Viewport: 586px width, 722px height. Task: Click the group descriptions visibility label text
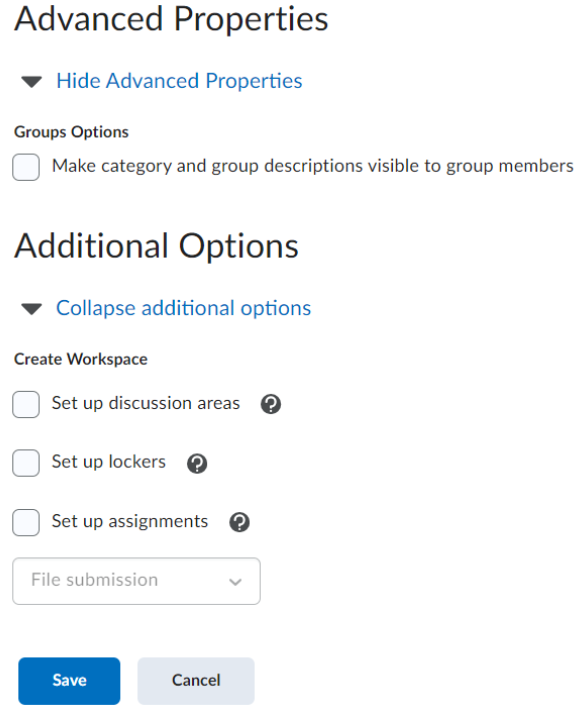pos(313,166)
